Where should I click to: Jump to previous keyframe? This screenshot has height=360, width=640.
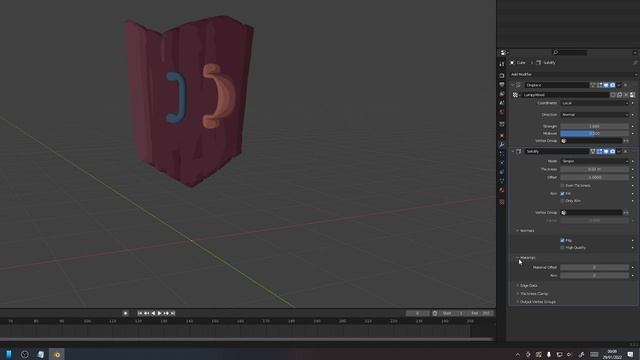point(146,313)
